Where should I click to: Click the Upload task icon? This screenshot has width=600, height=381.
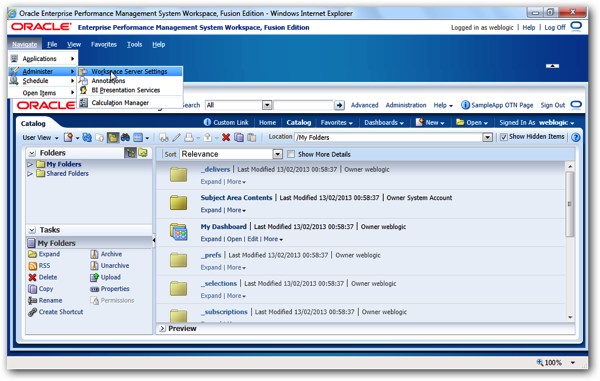pos(94,277)
